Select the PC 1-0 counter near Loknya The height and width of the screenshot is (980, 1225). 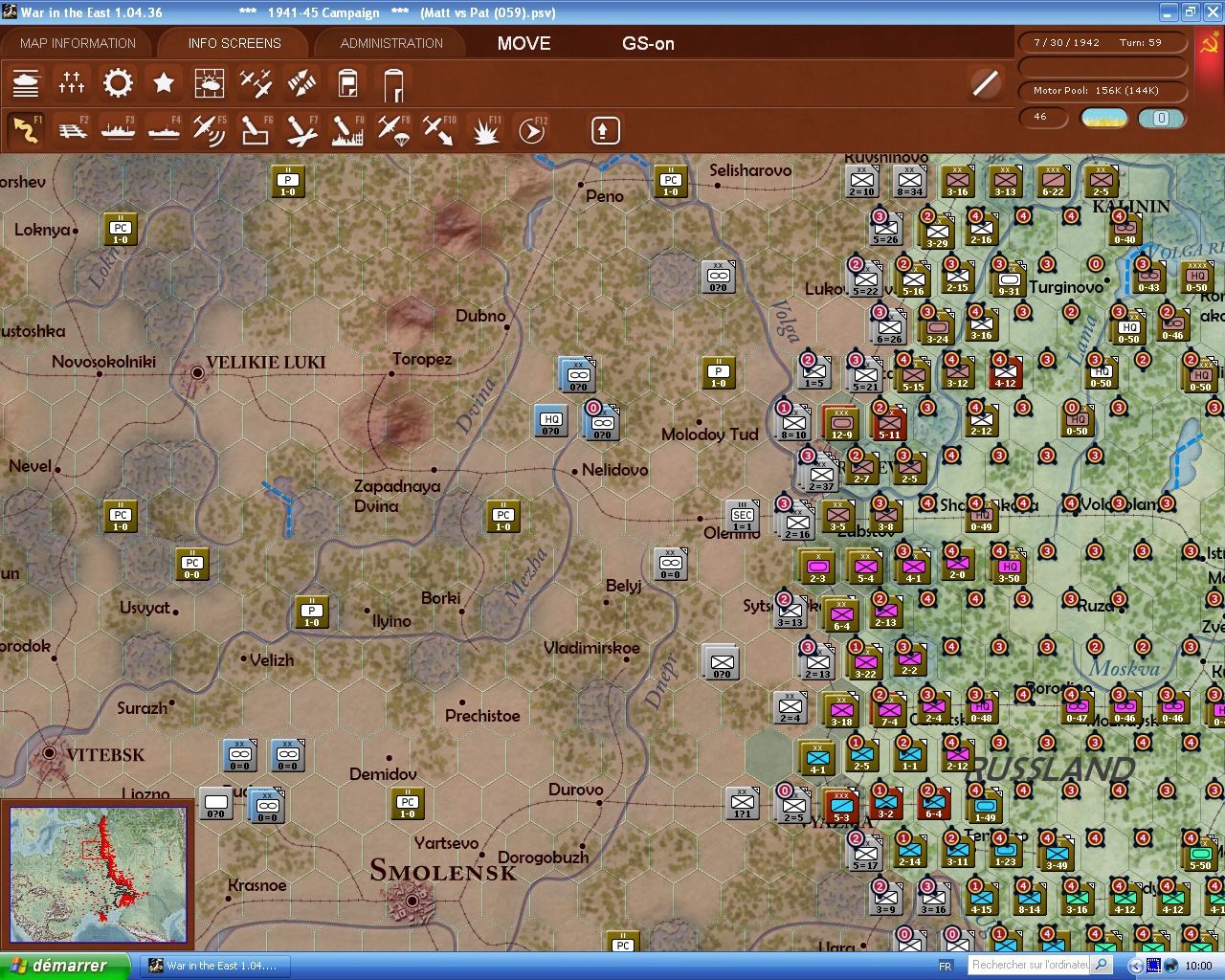click(121, 229)
